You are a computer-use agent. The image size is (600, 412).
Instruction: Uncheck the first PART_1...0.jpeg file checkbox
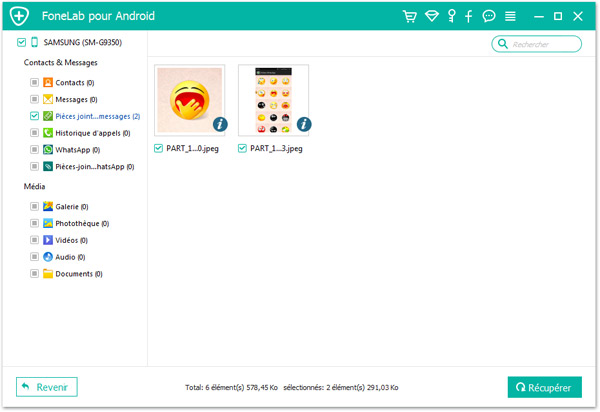click(159, 148)
